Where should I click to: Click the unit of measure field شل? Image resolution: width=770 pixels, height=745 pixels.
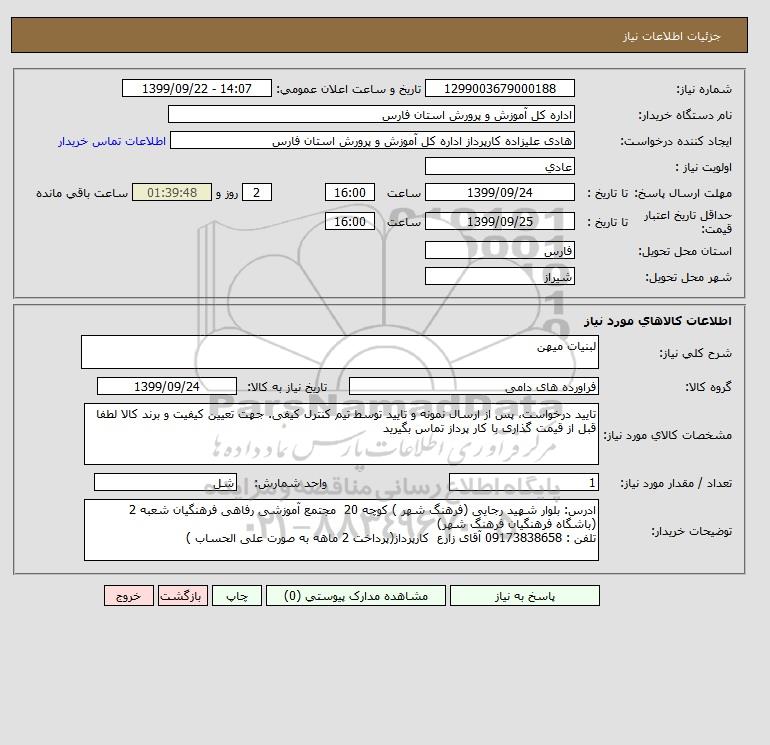pyautogui.click(x=165, y=483)
